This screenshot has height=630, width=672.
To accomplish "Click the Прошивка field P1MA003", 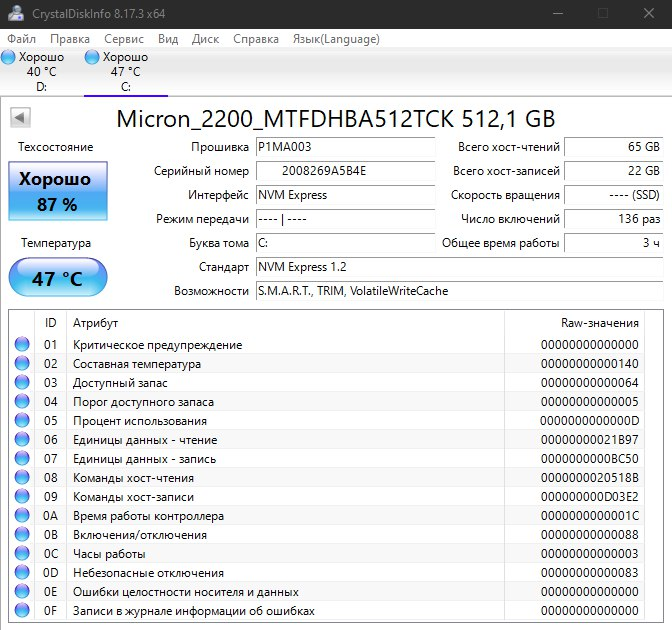I will [345, 147].
